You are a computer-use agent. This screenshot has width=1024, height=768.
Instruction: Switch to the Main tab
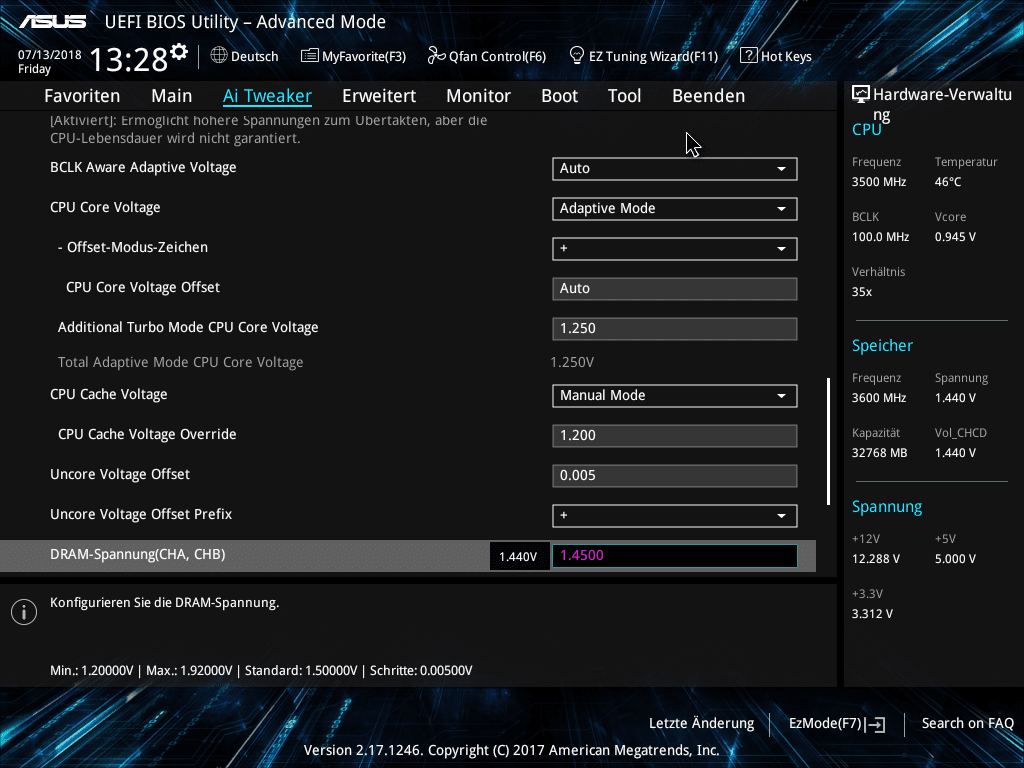click(x=172, y=96)
